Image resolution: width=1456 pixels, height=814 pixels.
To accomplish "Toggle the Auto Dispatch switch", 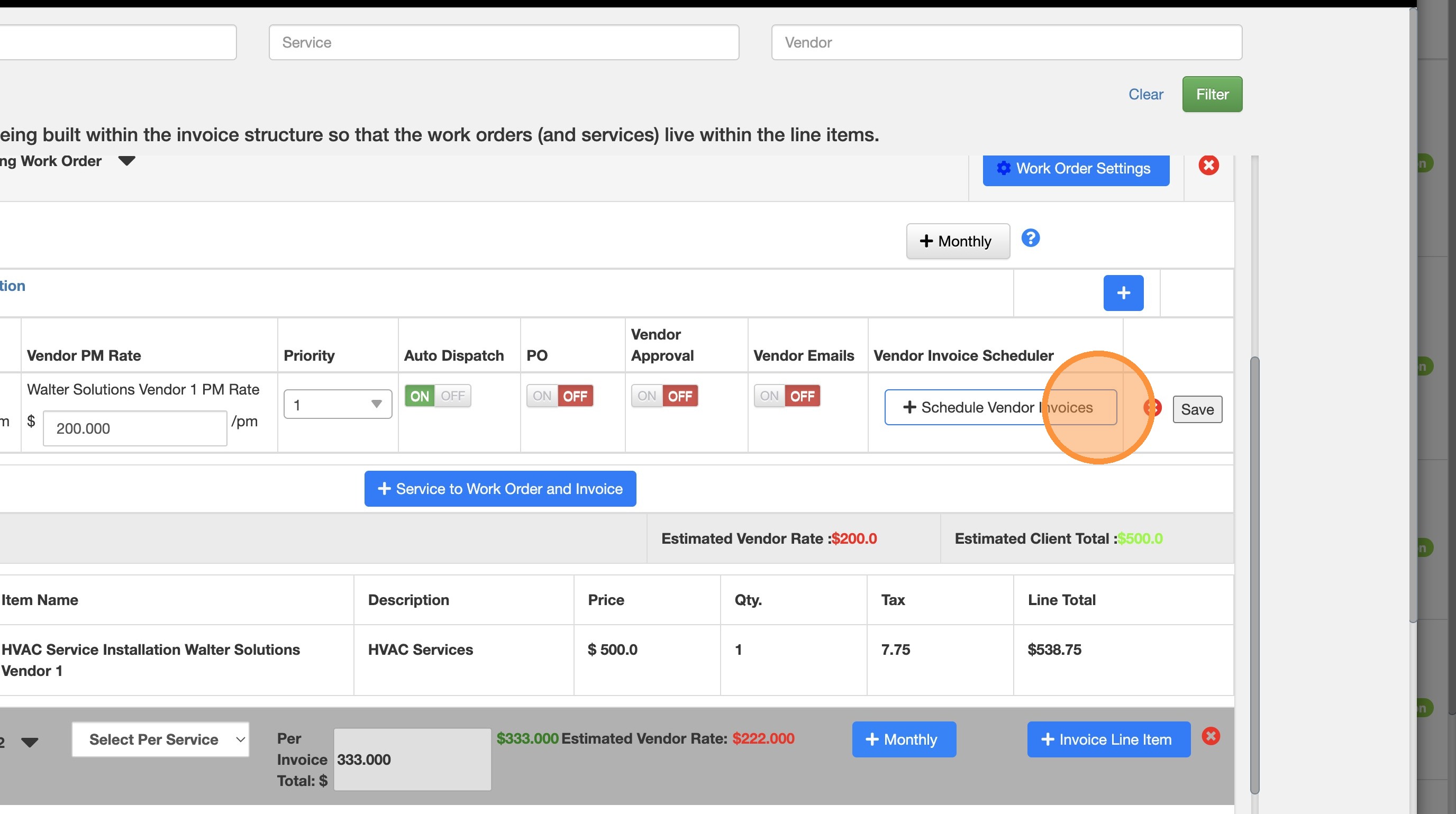I will 438,396.
